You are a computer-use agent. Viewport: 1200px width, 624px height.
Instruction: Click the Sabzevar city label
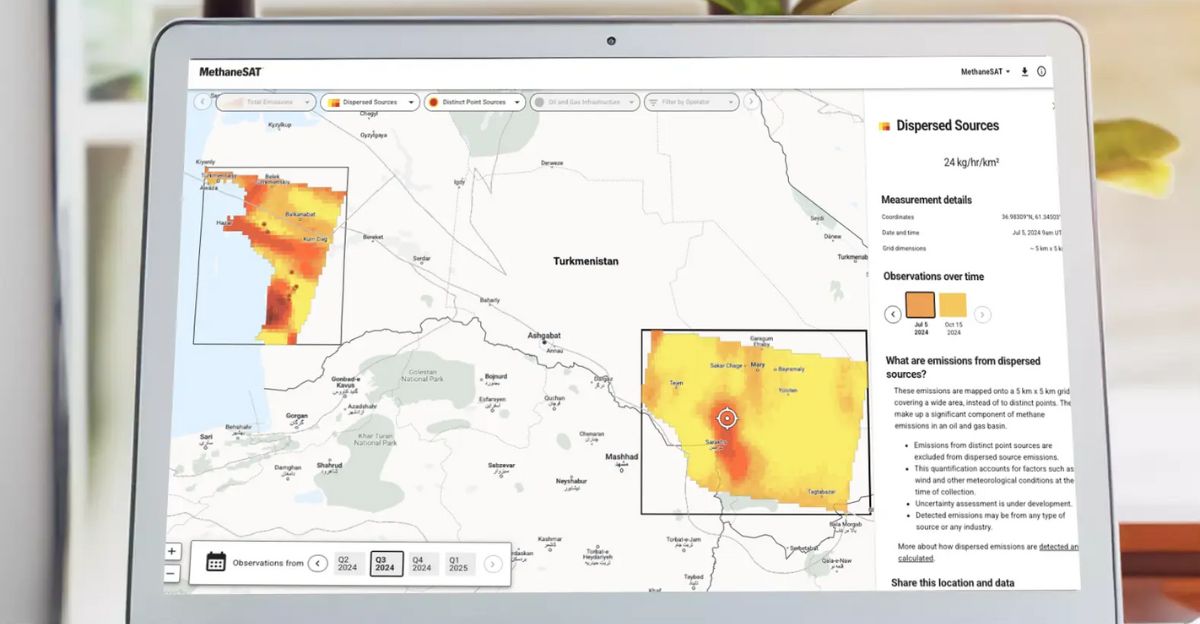(x=502, y=465)
